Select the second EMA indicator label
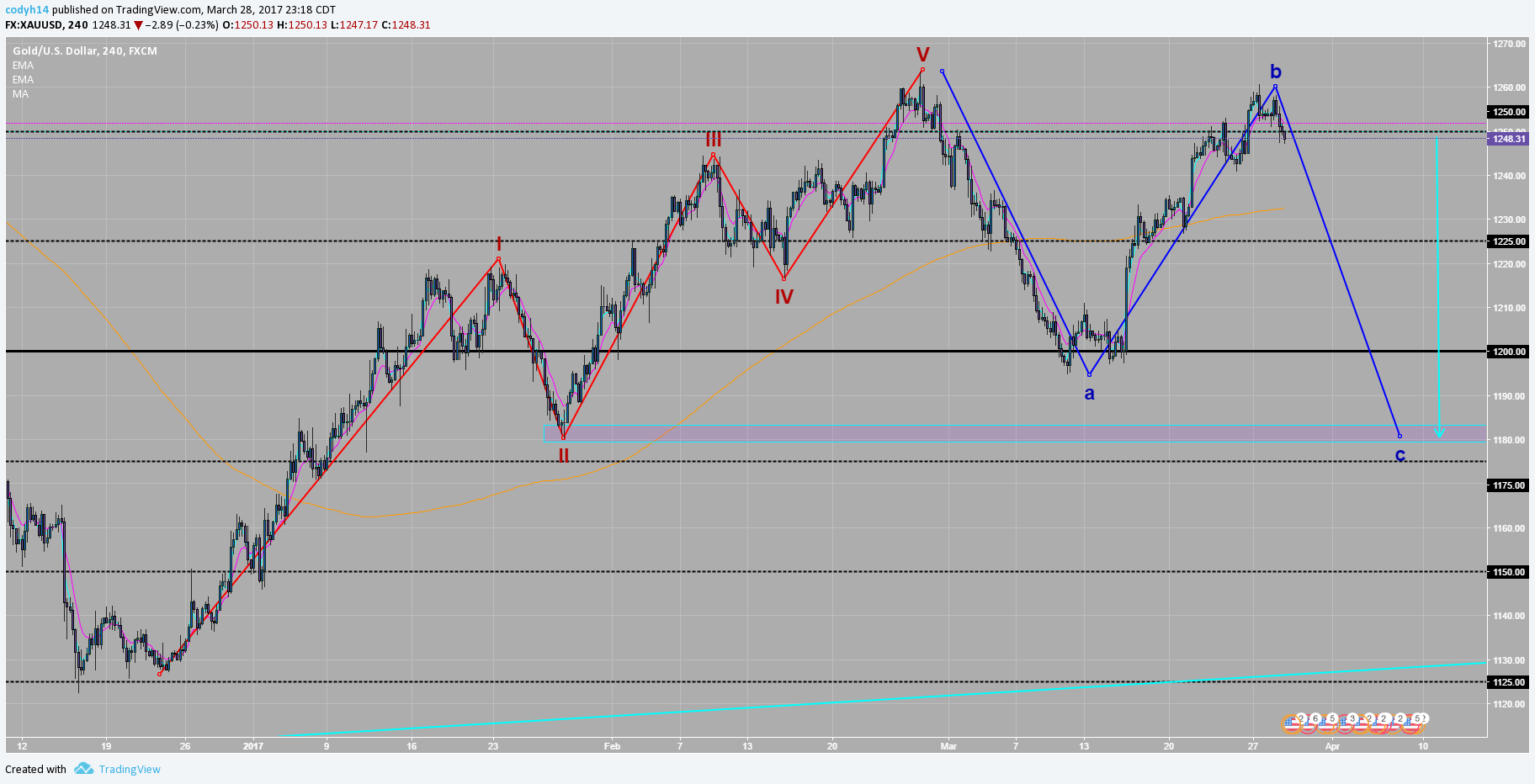This screenshot has height=784, width=1535. 23,80
